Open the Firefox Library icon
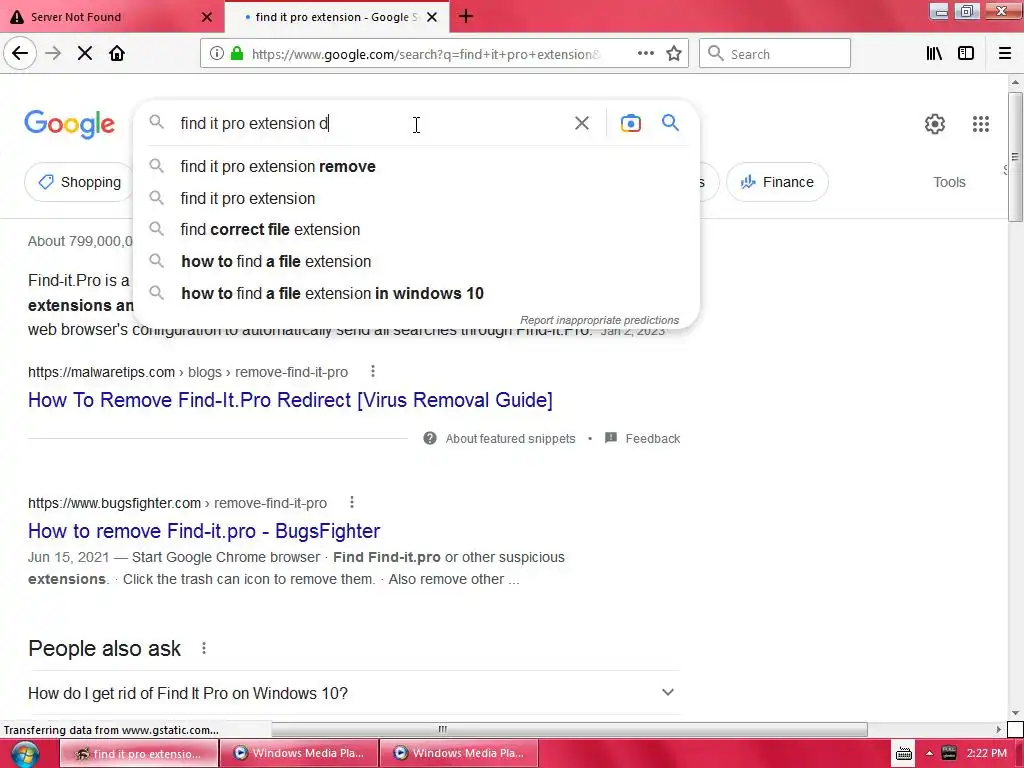This screenshot has height=768, width=1024. click(934, 54)
